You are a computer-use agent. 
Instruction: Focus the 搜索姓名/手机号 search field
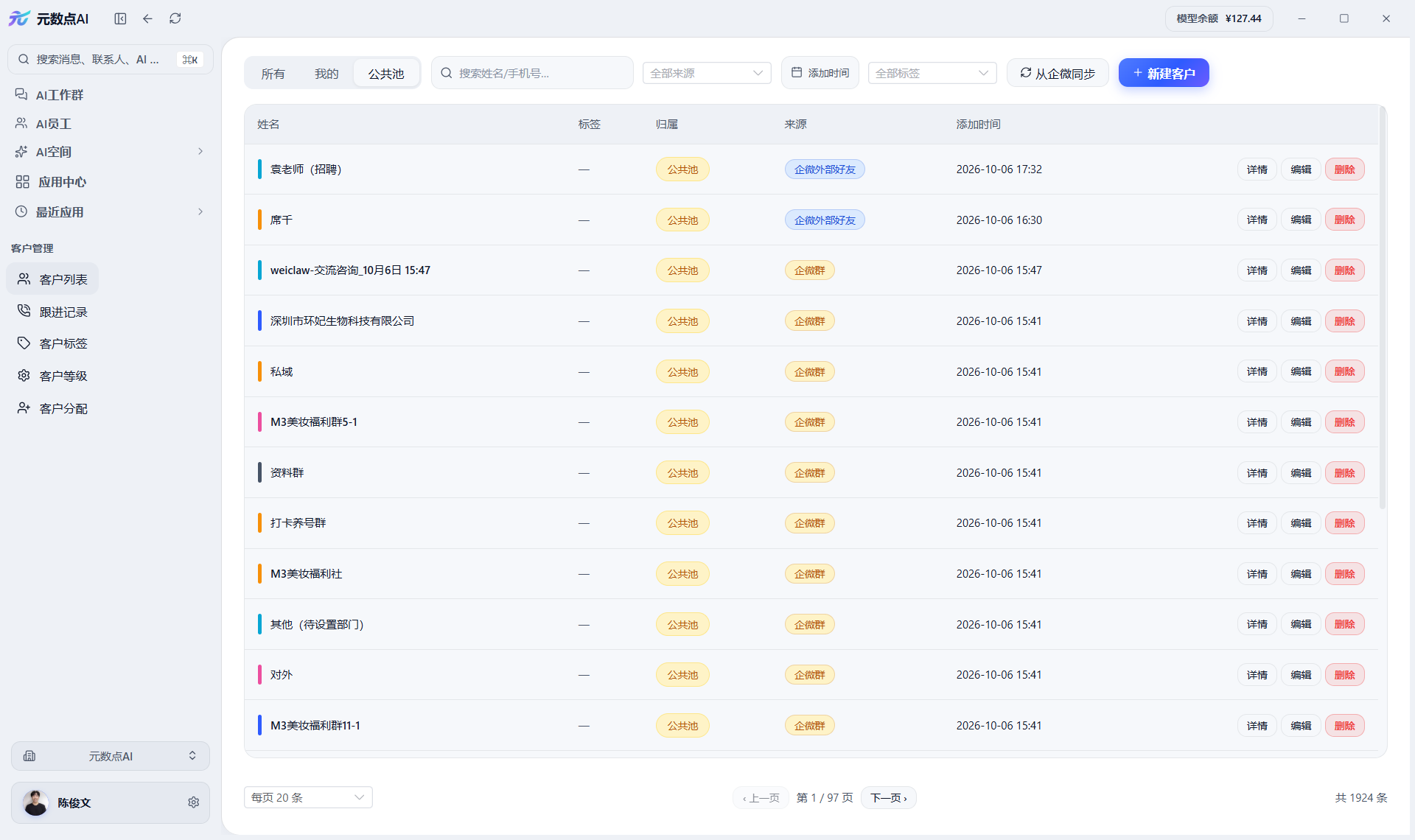pyautogui.click(x=532, y=73)
